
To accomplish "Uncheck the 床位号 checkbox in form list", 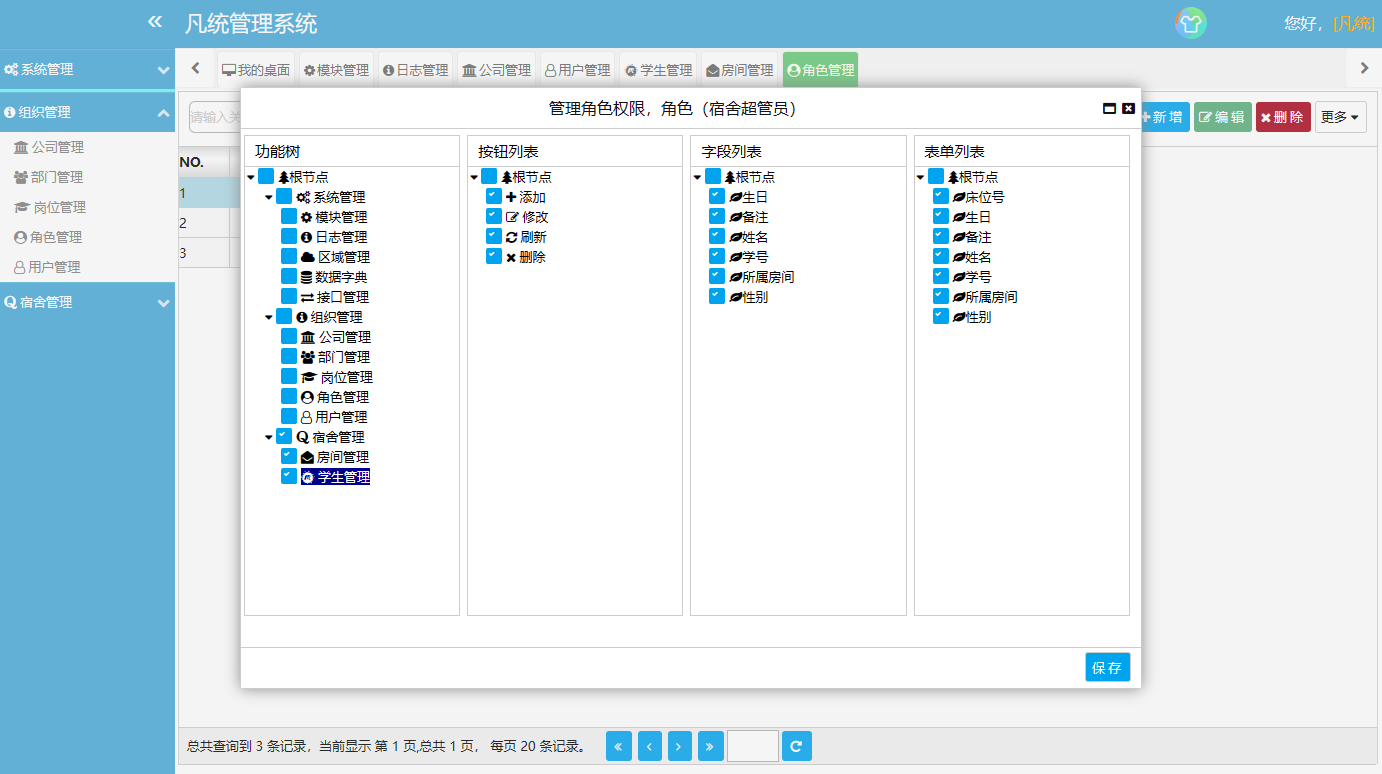I will coord(941,196).
